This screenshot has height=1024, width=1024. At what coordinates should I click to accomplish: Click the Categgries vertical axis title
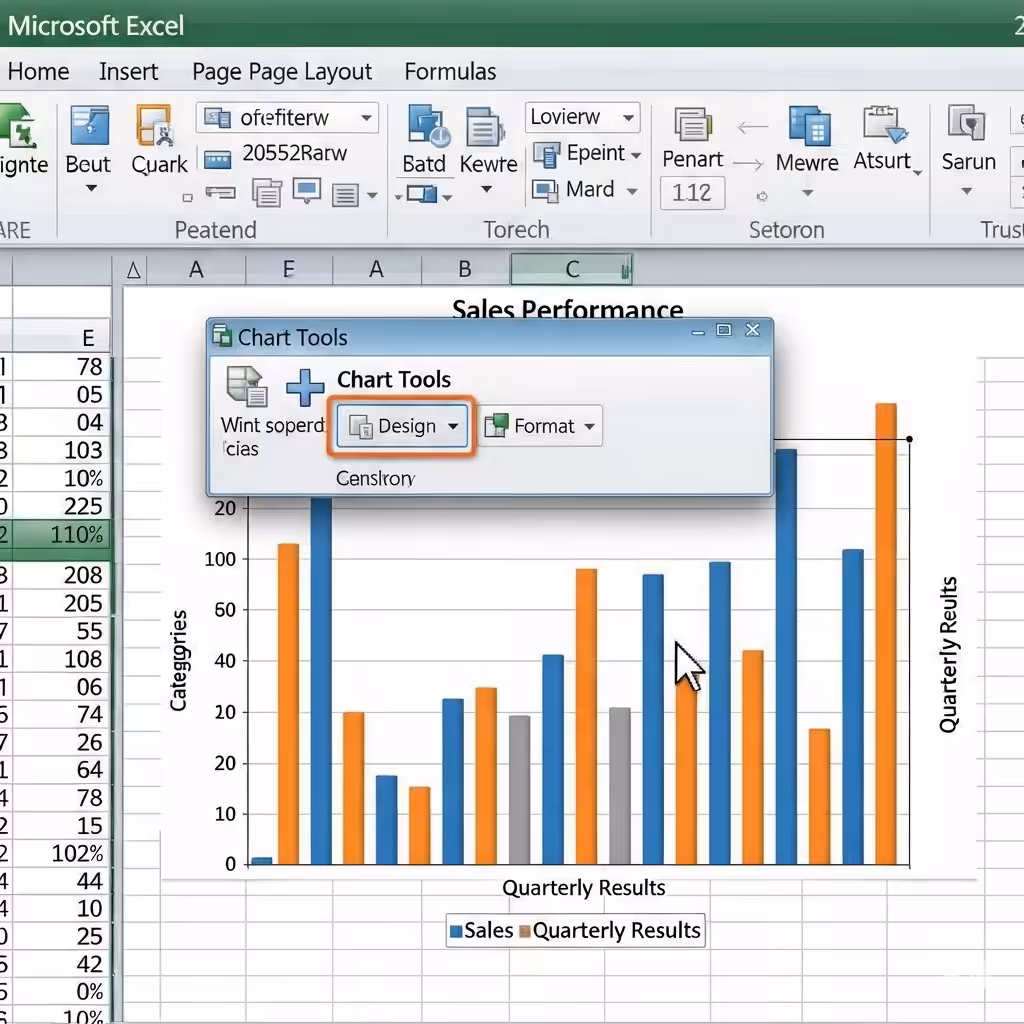pos(178,660)
